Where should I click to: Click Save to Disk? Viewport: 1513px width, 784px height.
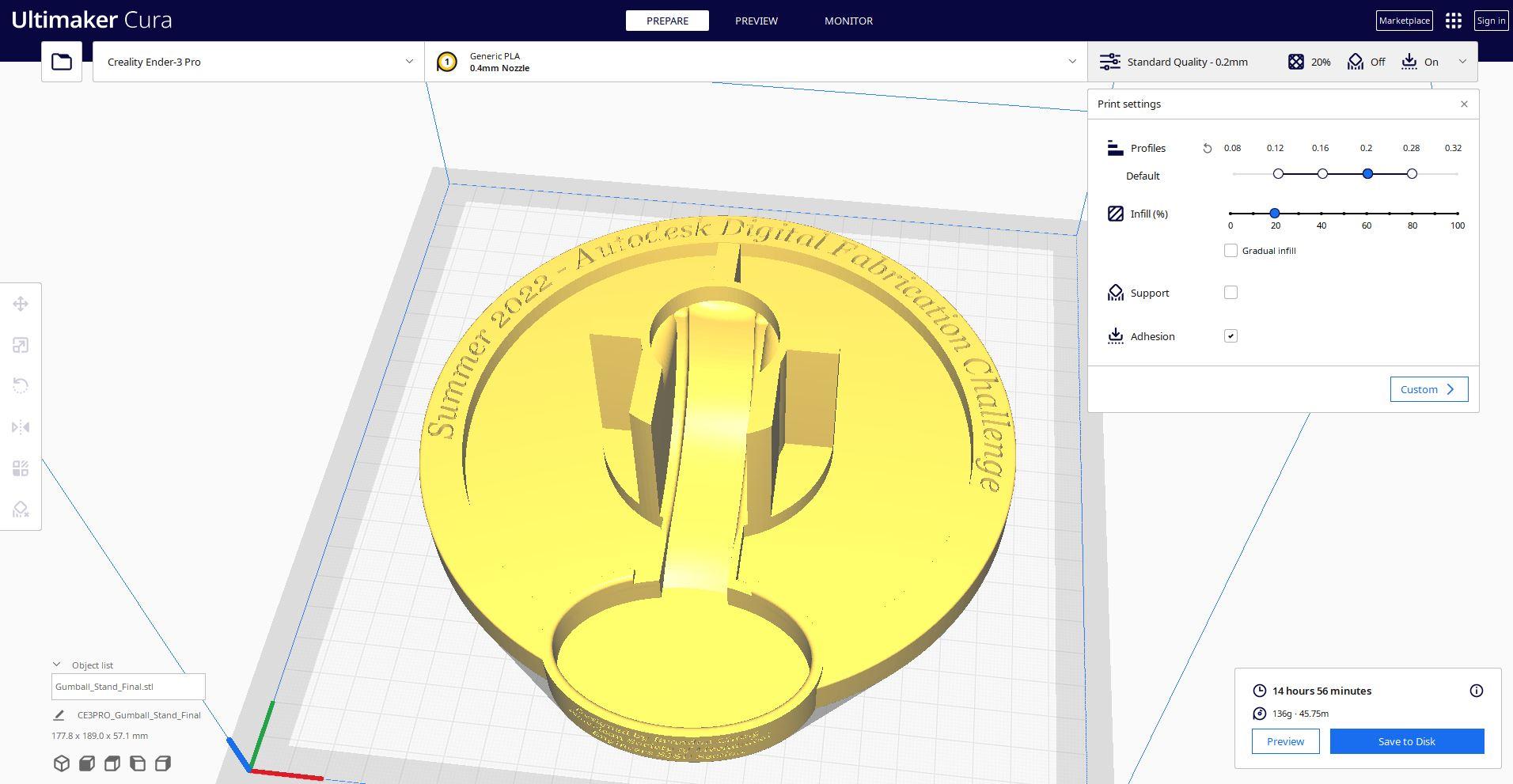(1407, 741)
